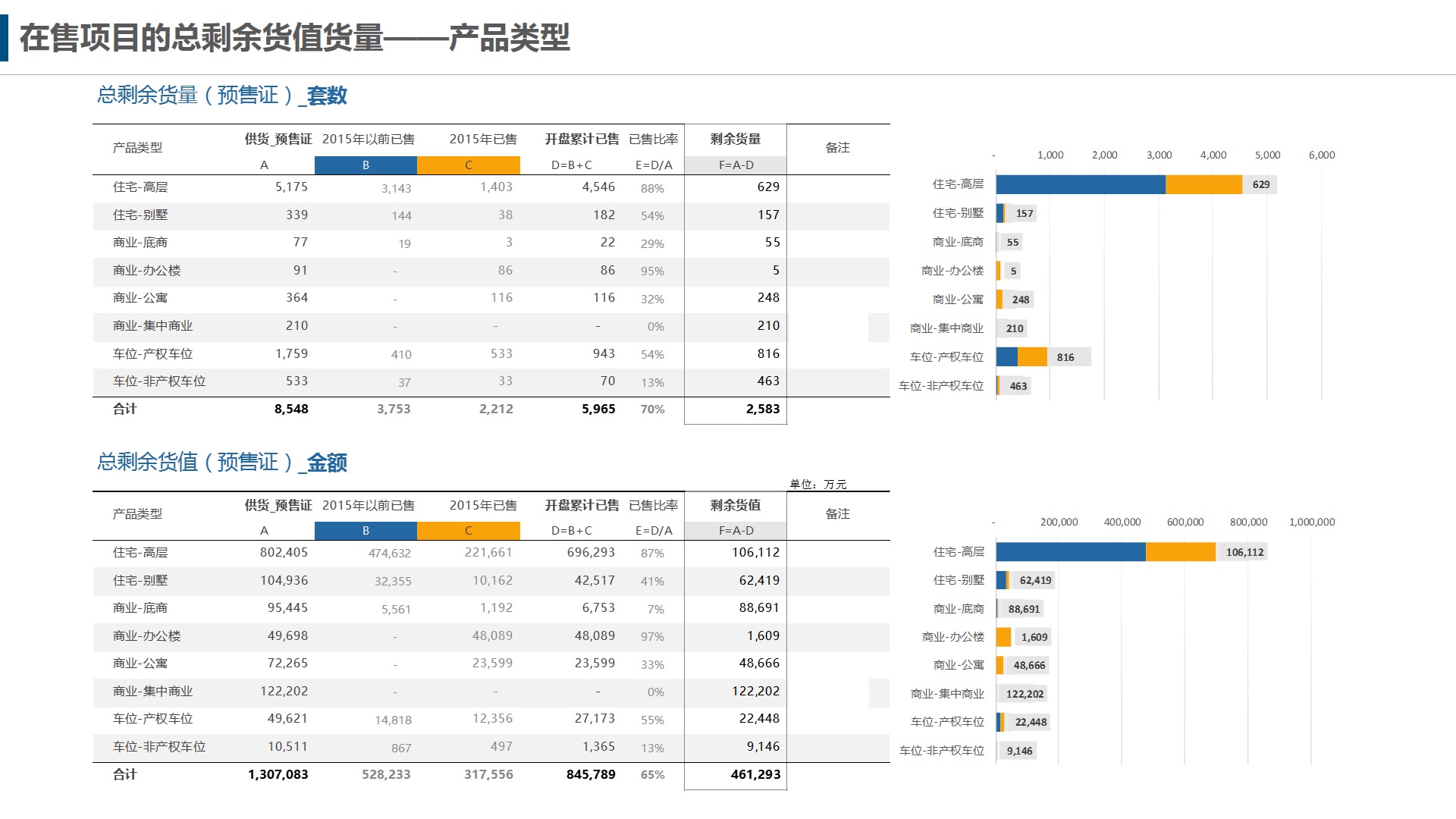1456x819 pixels.
Task: Click supply value 1,759 for 车位-产权车位
Action: [291, 353]
